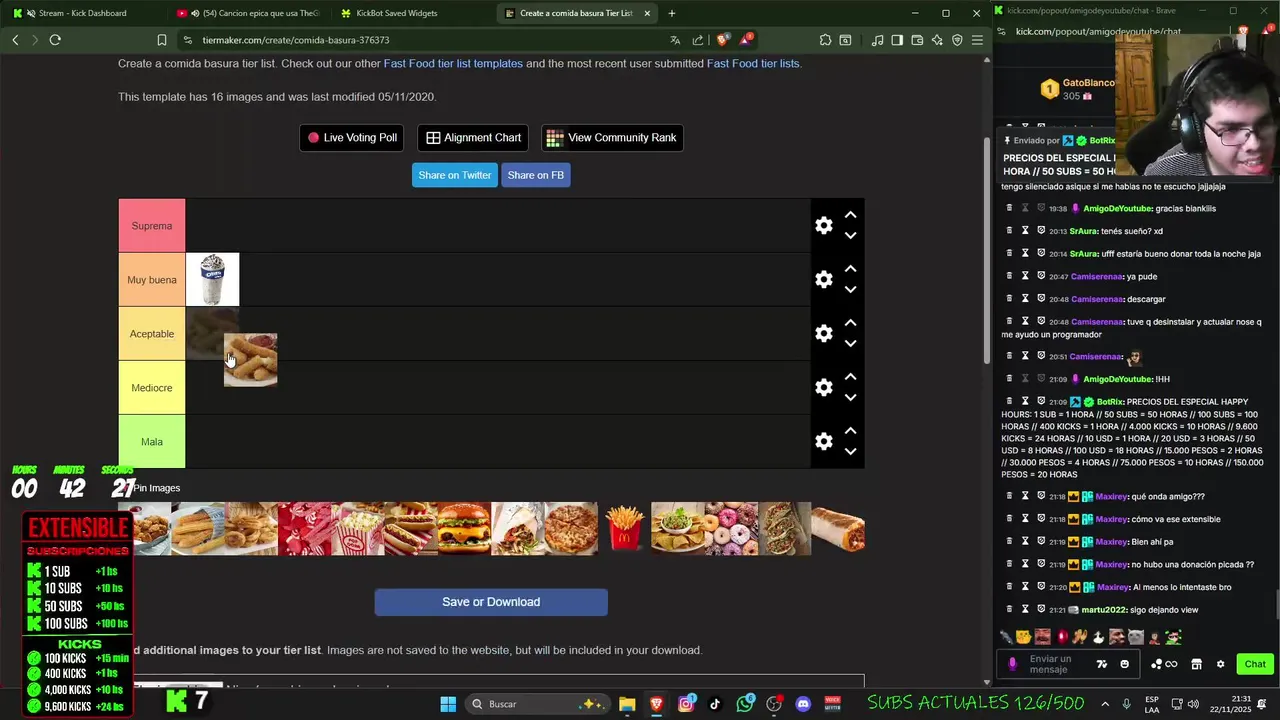Open Windows Start menu

448,704
